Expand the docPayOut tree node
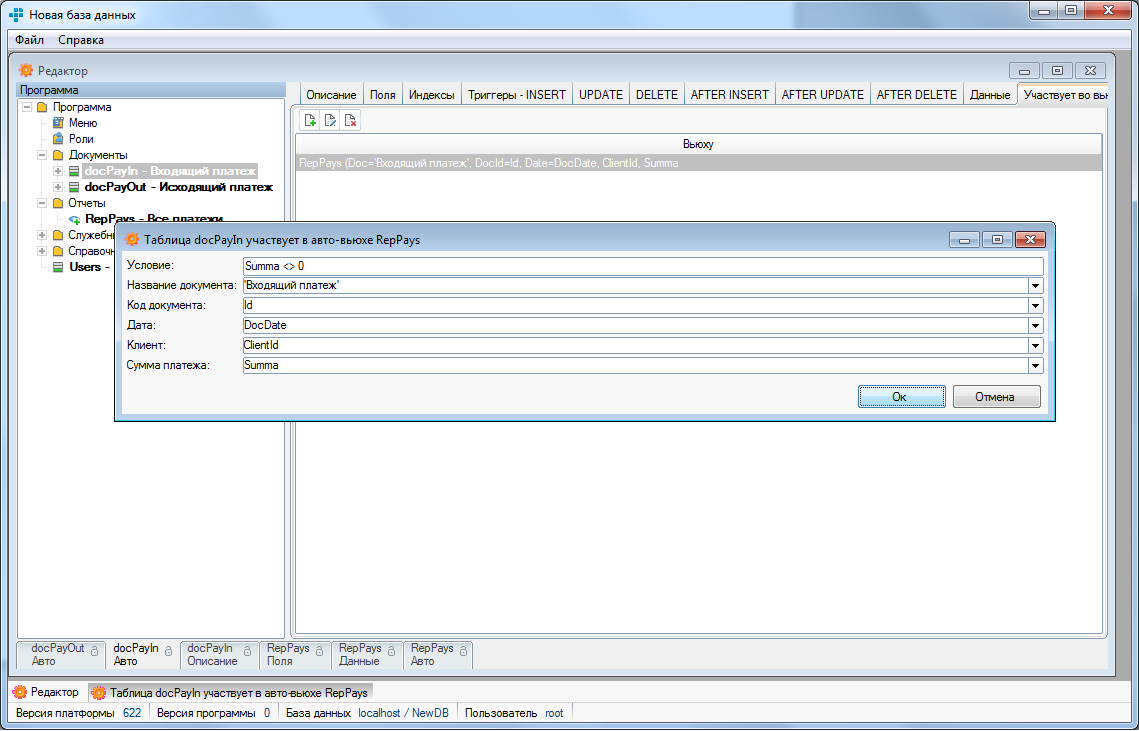1139x731 pixels. click(x=58, y=187)
